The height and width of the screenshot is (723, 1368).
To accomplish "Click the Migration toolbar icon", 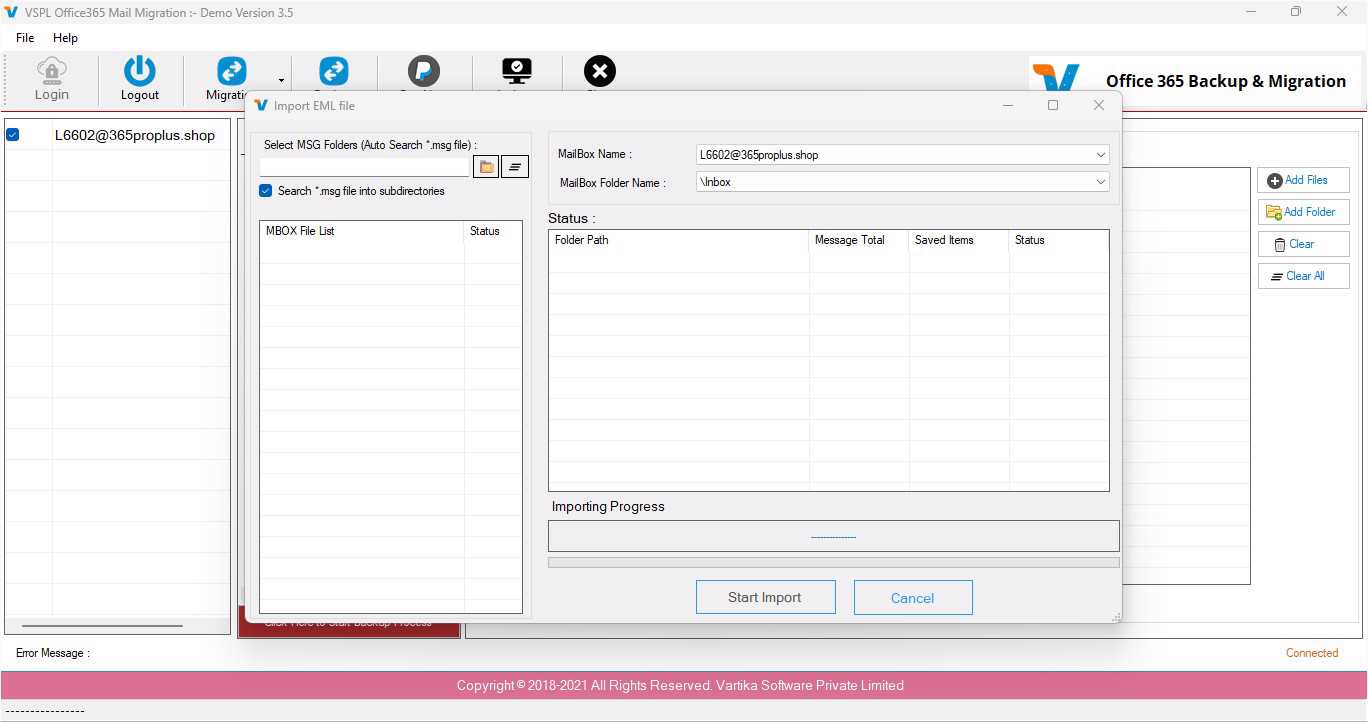I will 232,71.
